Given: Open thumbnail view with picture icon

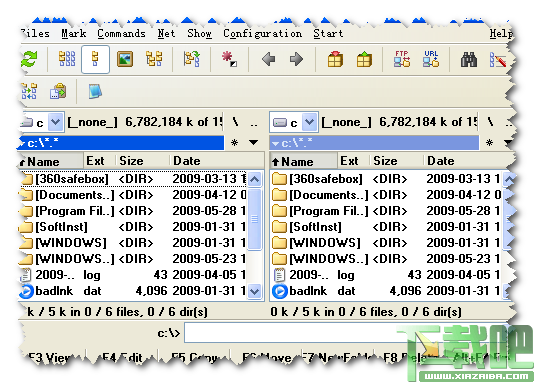Looking at the screenshot, I should coord(125,59).
